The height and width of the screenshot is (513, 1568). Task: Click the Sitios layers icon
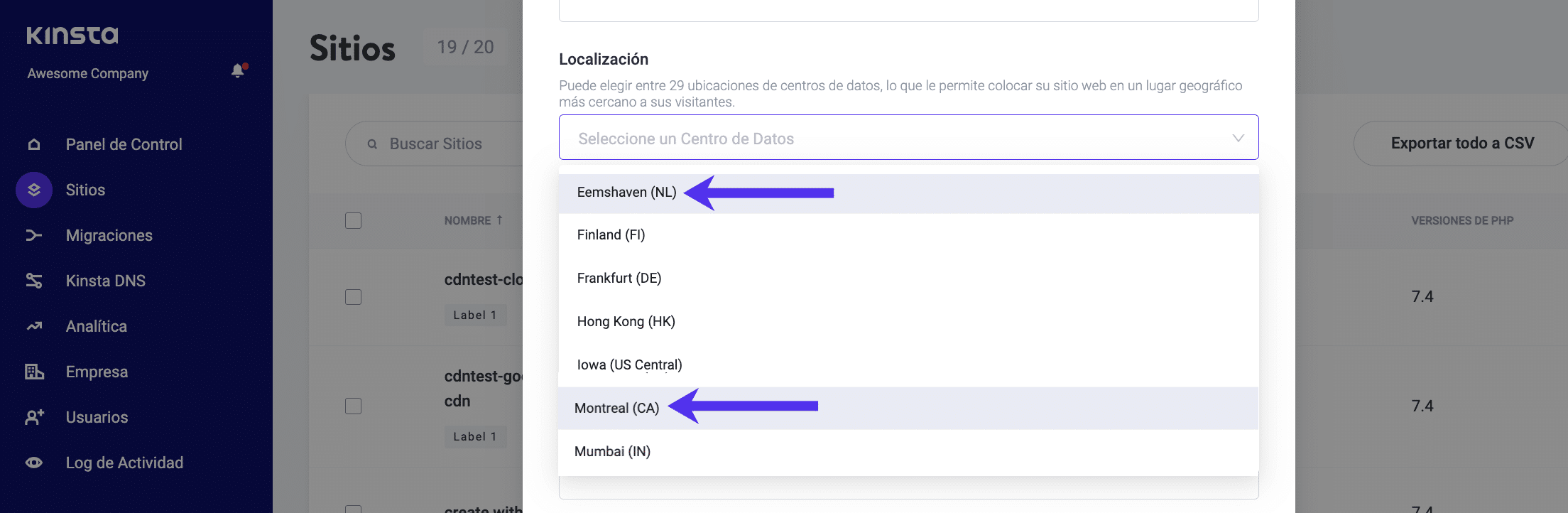(x=34, y=190)
